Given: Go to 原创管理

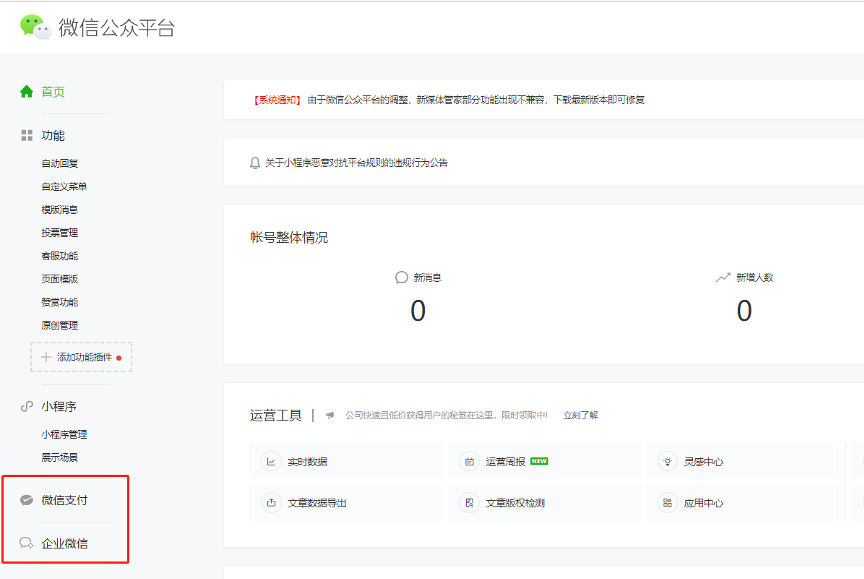Looking at the screenshot, I should point(60,326).
